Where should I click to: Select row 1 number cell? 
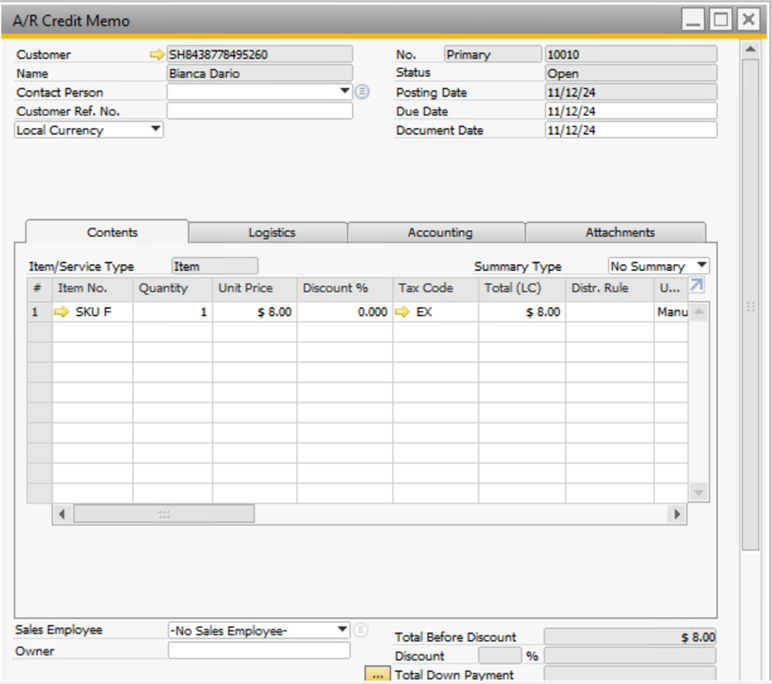(39, 312)
